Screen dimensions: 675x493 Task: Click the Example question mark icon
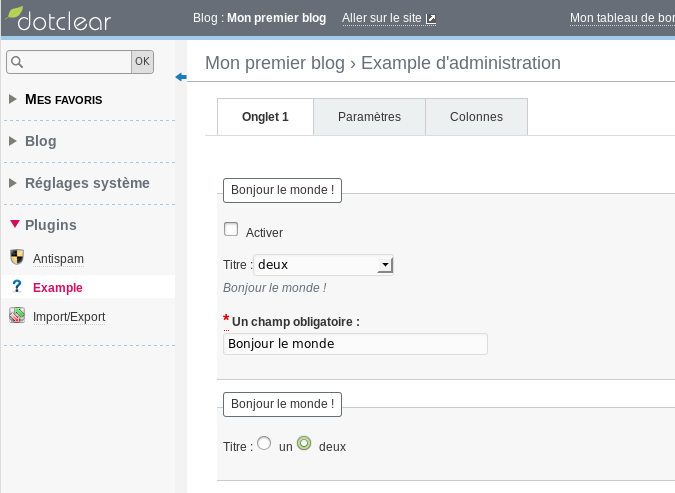(16, 287)
